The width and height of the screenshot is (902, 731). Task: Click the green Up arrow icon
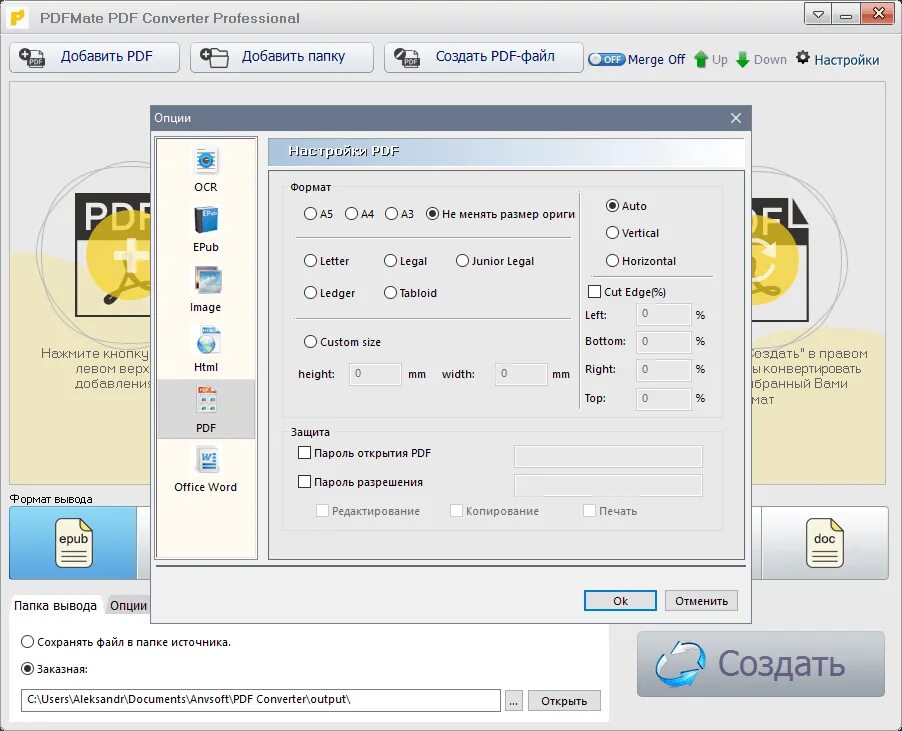701,59
